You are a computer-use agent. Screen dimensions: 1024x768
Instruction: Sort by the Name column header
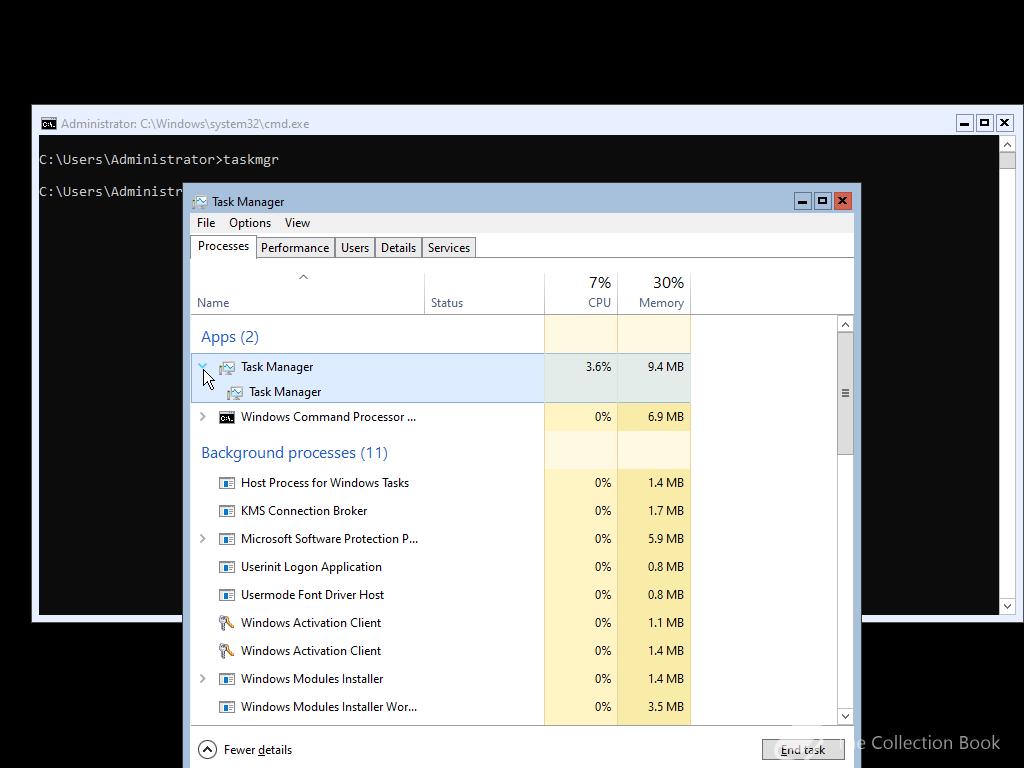308,293
